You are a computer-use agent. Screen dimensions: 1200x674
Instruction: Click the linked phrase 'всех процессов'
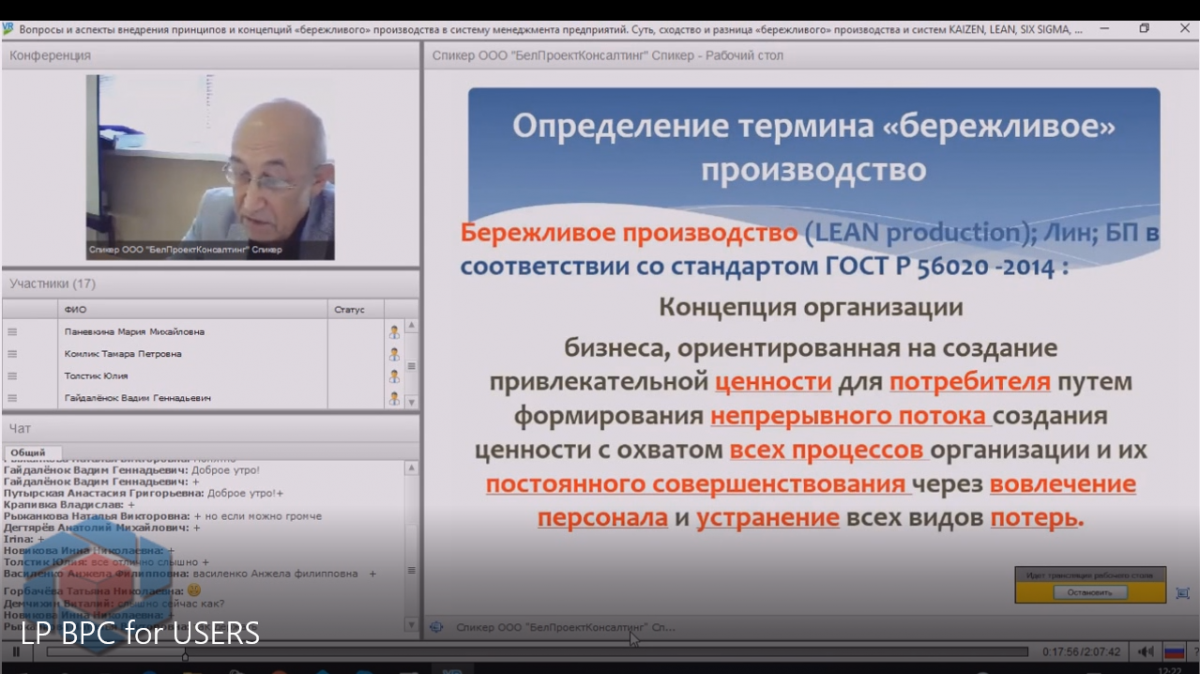pyautogui.click(x=827, y=450)
